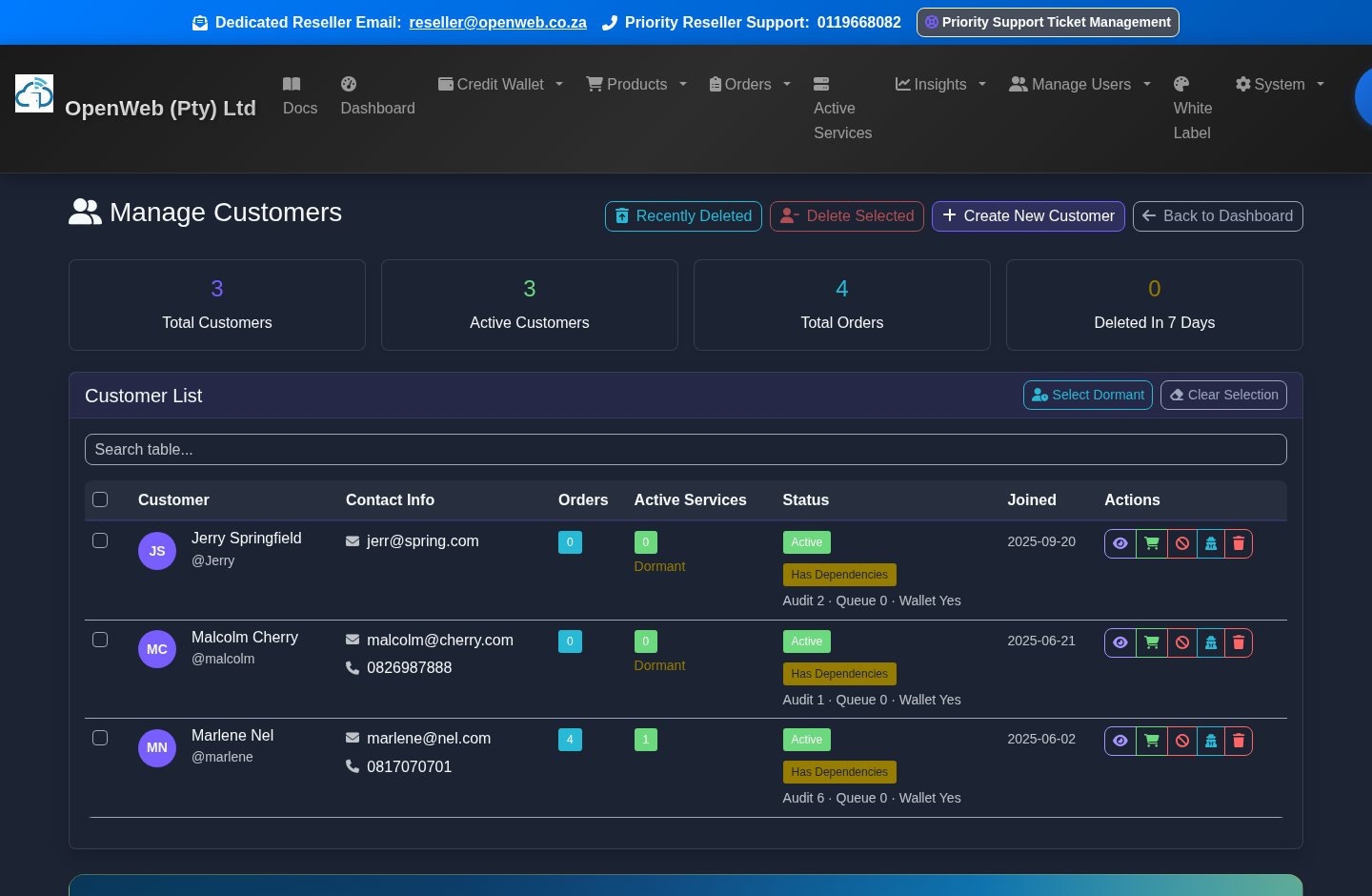Delete Malcolm Cherry with trash icon
Screen dimensions: 1372x896
[1239, 642]
